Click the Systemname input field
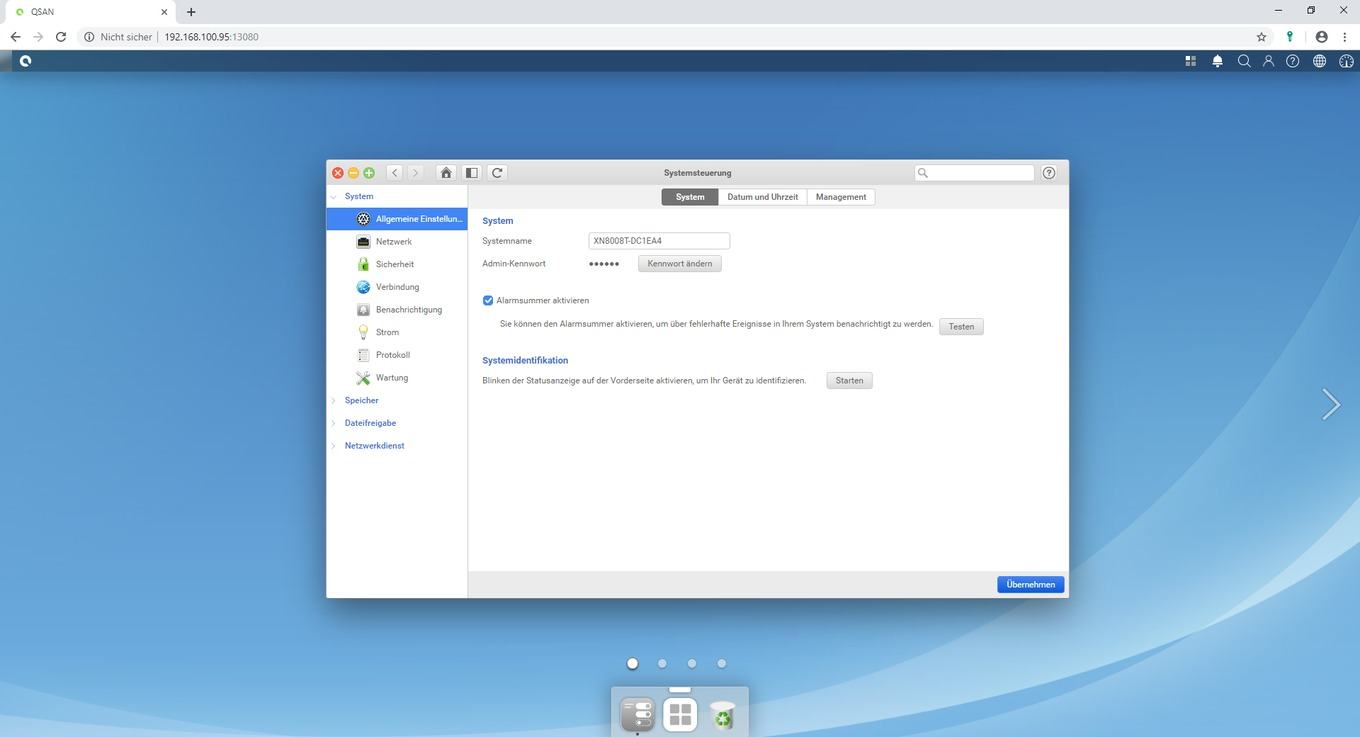The width and height of the screenshot is (1360, 737). coord(659,241)
